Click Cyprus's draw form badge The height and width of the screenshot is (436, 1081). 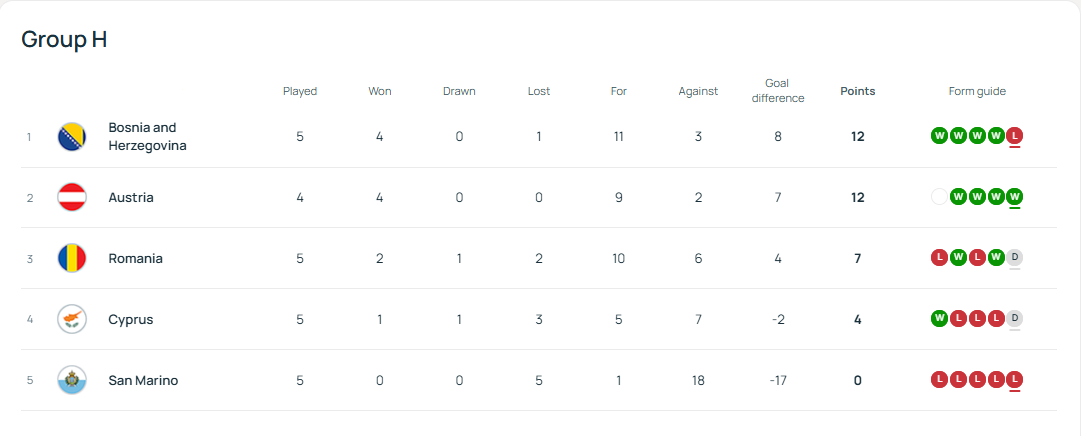tap(1015, 319)
